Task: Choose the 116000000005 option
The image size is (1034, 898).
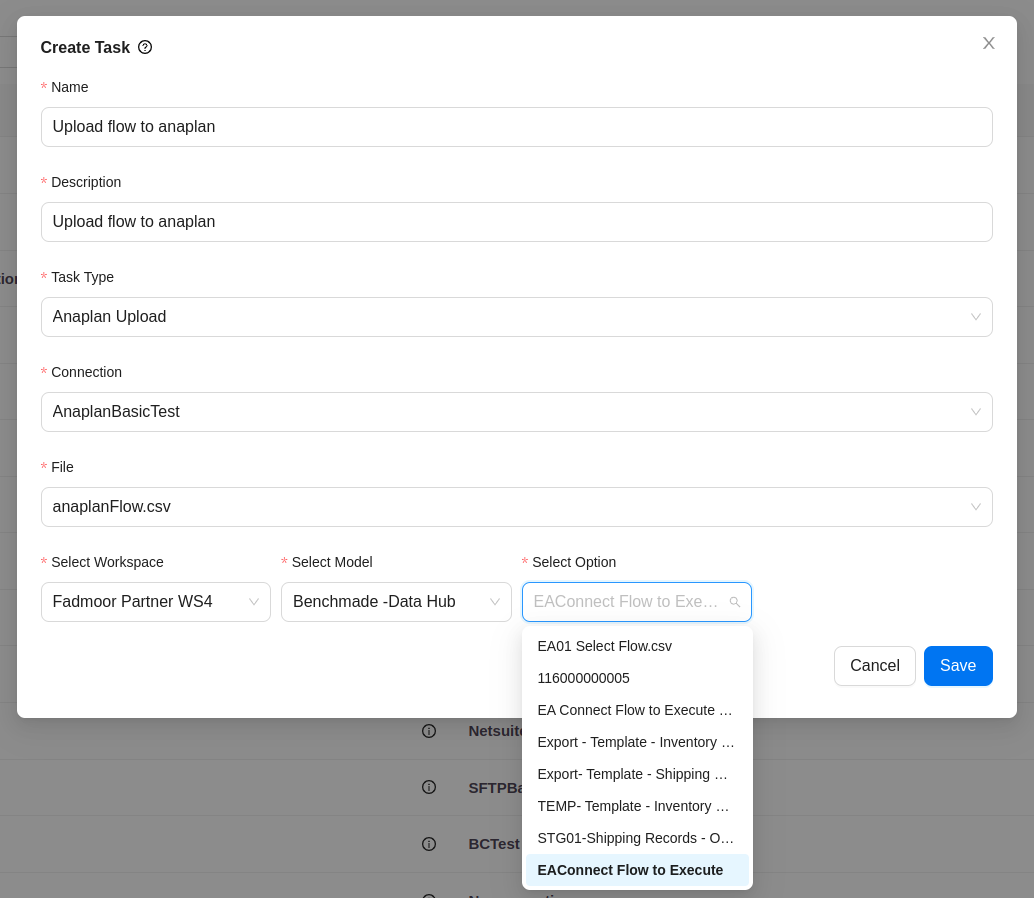Action: (637, 678)
